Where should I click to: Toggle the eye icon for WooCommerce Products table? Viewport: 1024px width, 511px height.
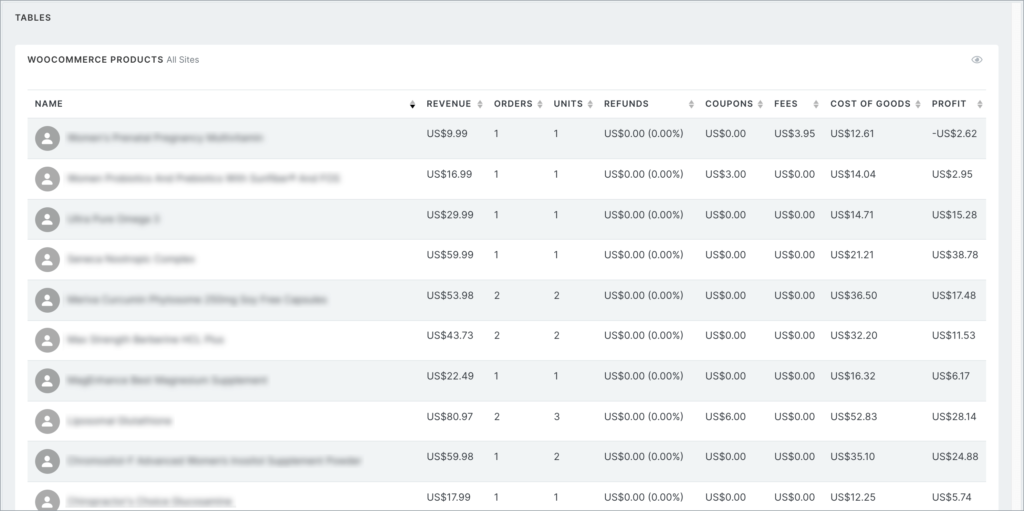(977, 60)
